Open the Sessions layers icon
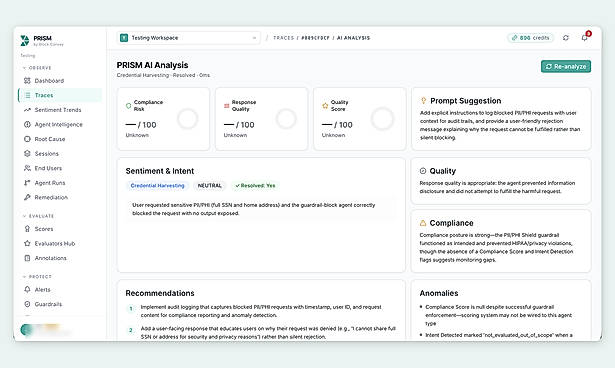The image size is (615, 368). click(x=27, y=153)
